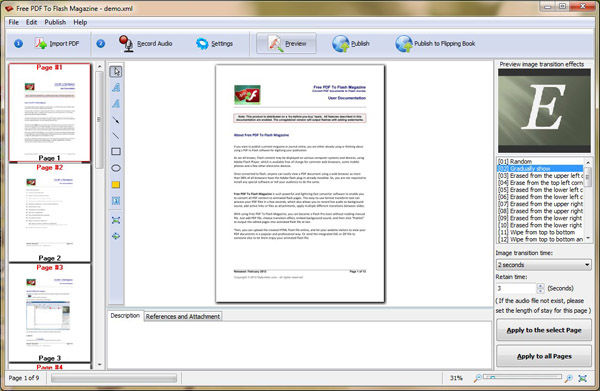Click the Apply to all Pages button
The width and height of the screenshot is (600, 391).
point(544,356)
